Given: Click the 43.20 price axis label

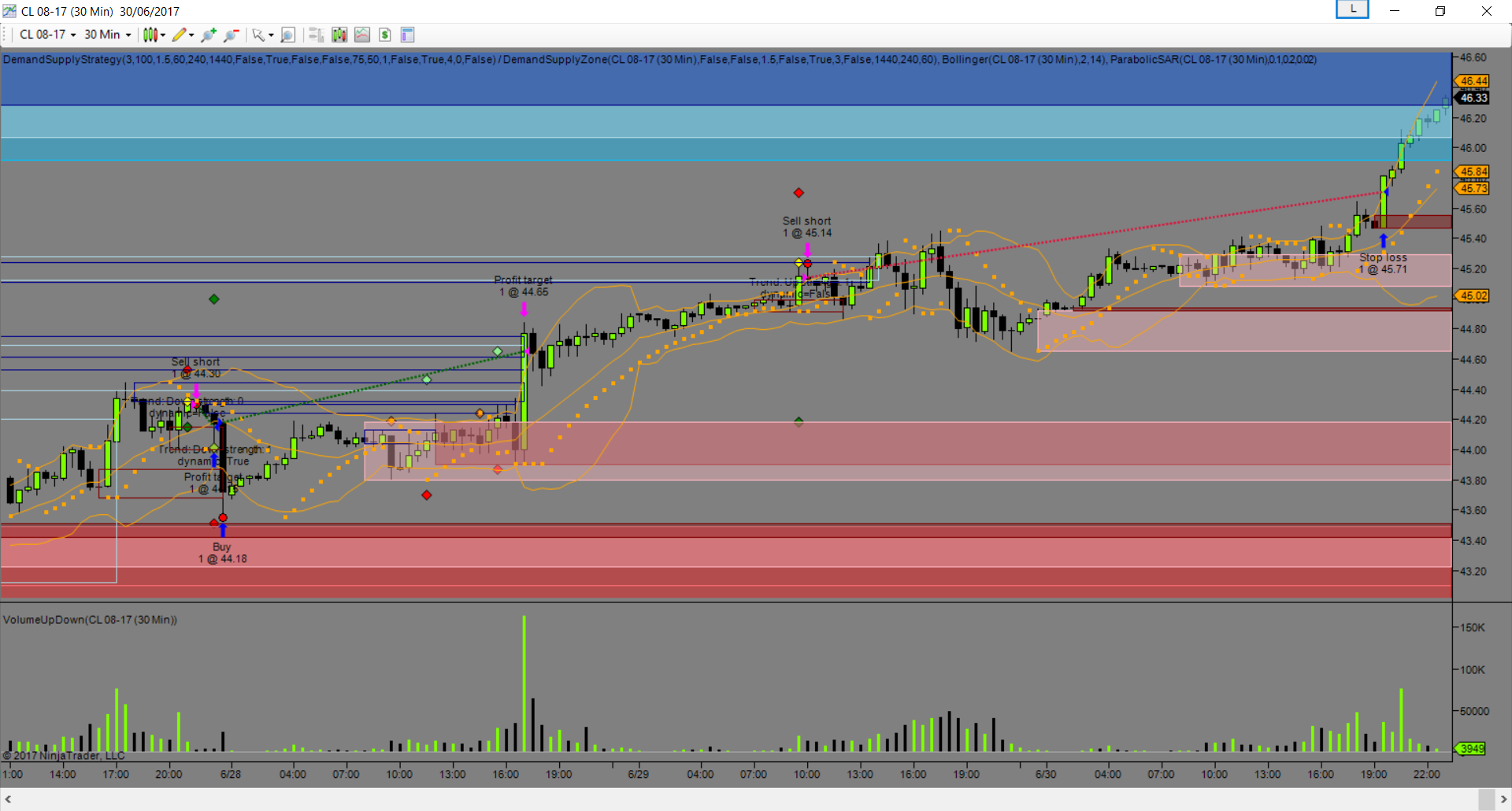Looking at the screenshot, I should pos(1473,571).
